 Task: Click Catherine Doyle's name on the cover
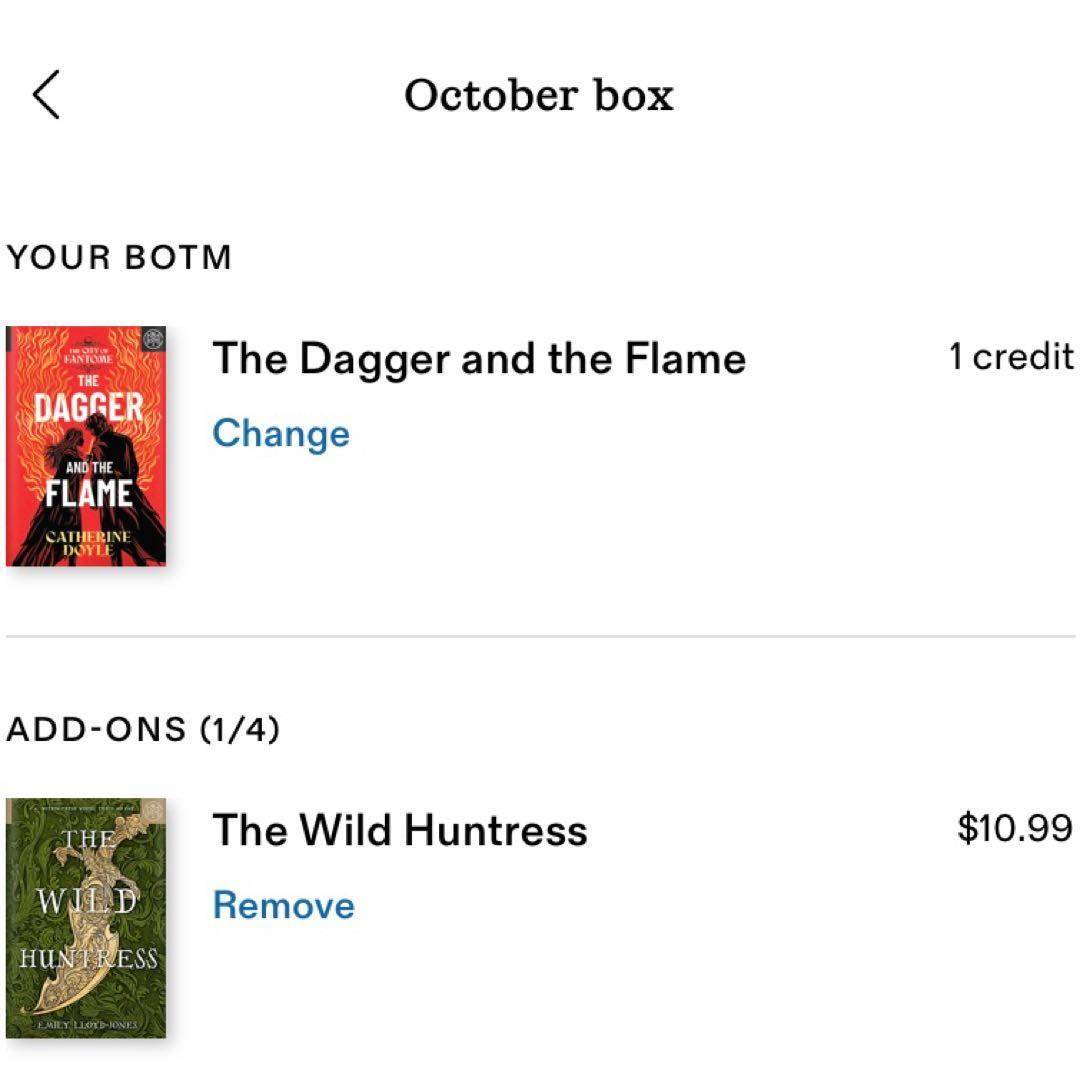pos(86,543)
